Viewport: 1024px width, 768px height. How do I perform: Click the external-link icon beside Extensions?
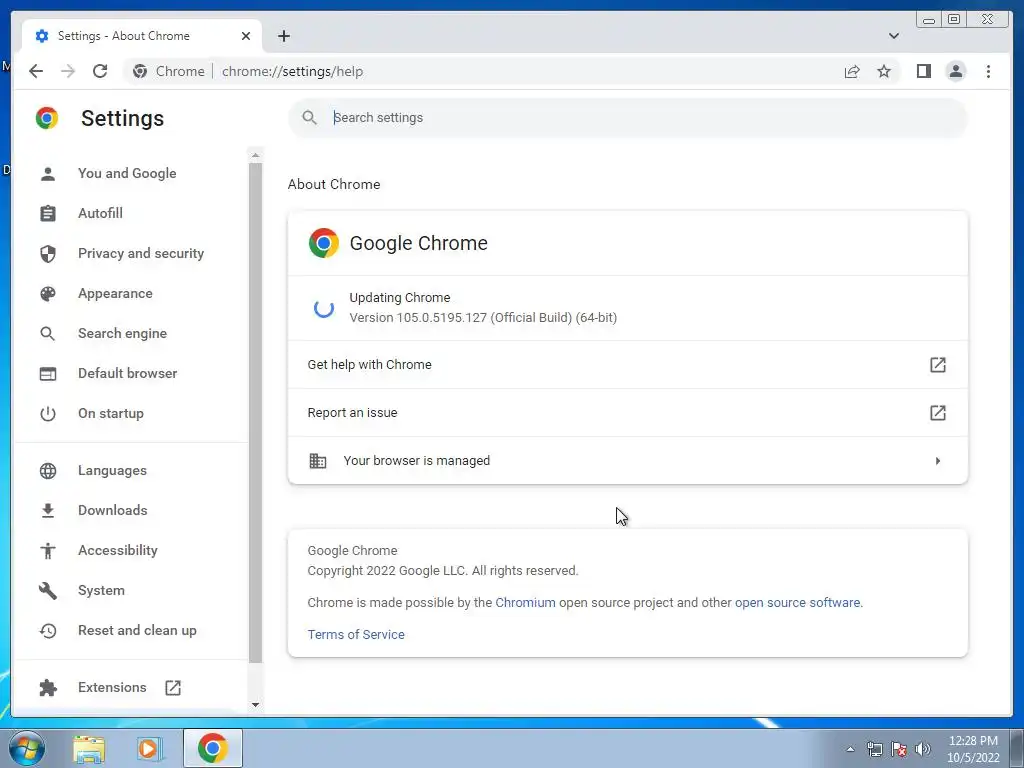173,687
